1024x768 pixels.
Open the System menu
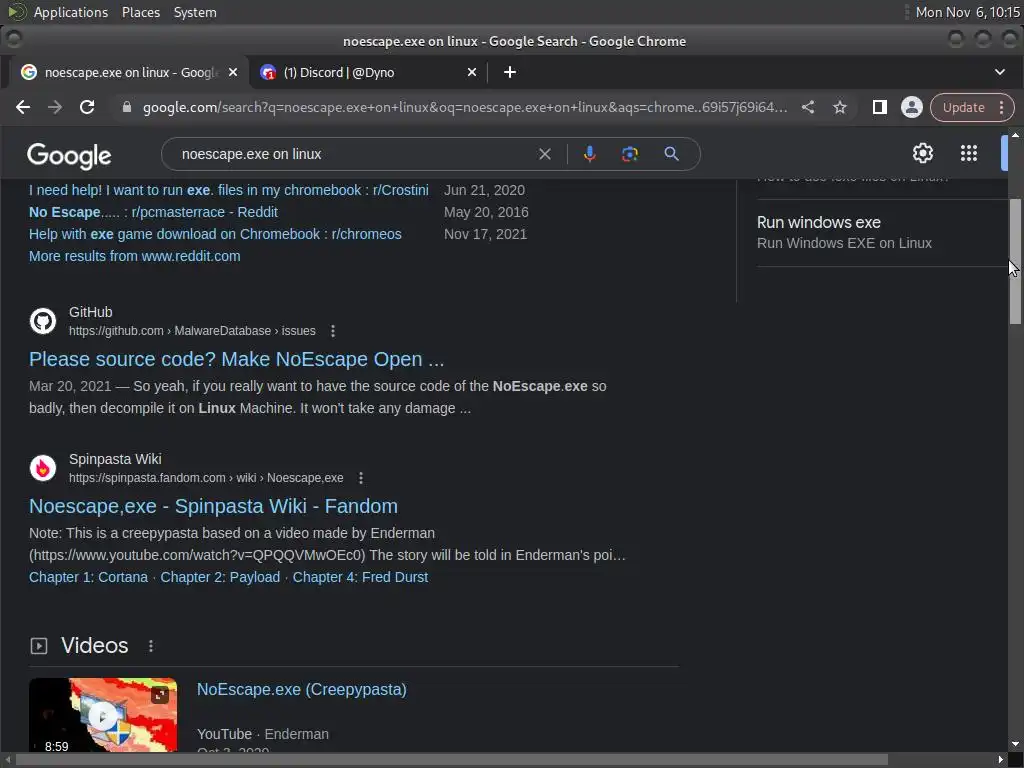pyautogui.click(x=195, y=12)
